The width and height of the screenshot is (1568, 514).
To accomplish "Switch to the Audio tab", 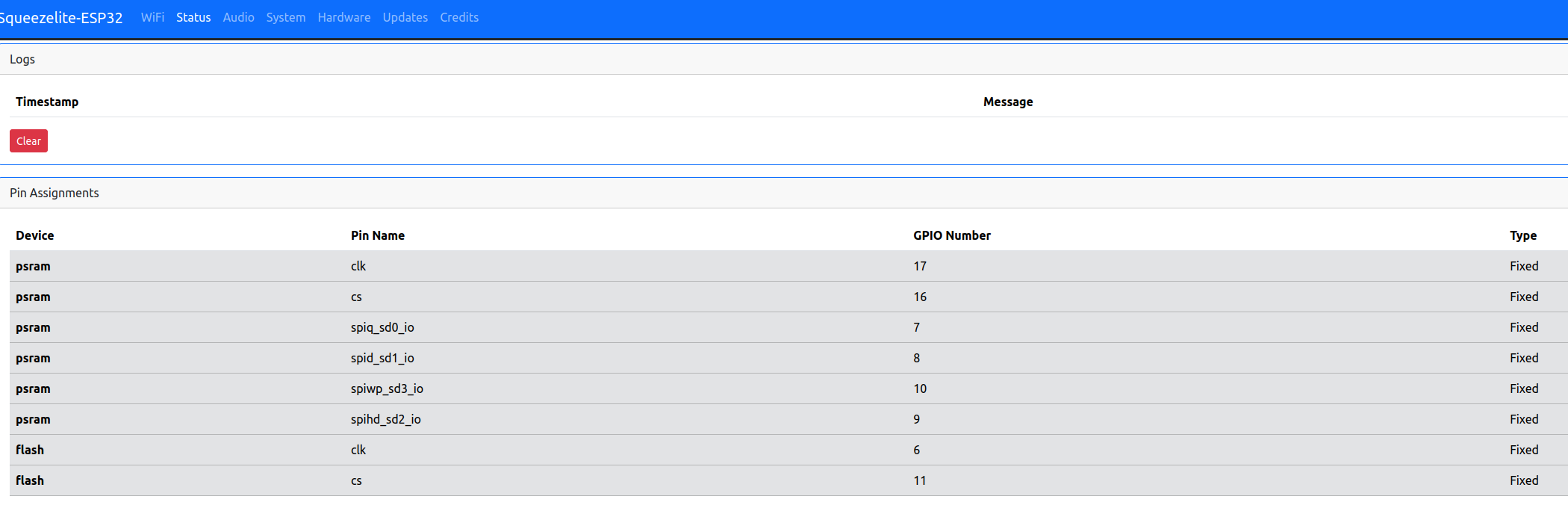I will (238, 17).
